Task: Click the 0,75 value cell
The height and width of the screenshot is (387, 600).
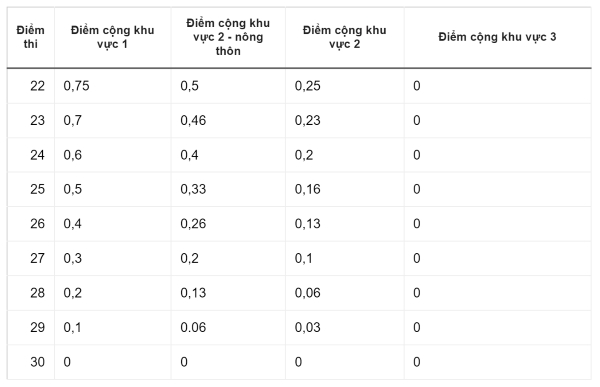Action: click(112, 86)
